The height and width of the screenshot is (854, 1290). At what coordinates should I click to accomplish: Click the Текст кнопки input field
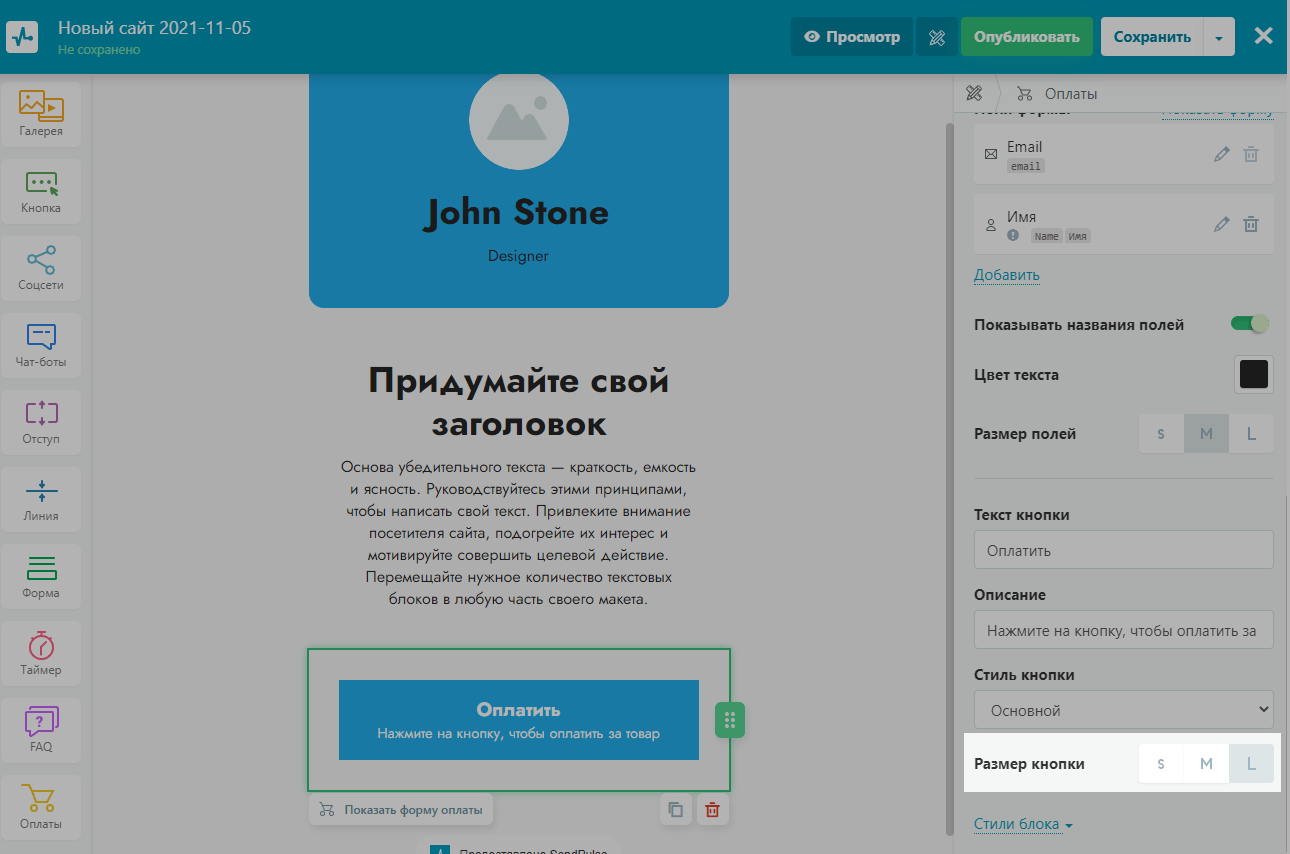(1123, 550)
